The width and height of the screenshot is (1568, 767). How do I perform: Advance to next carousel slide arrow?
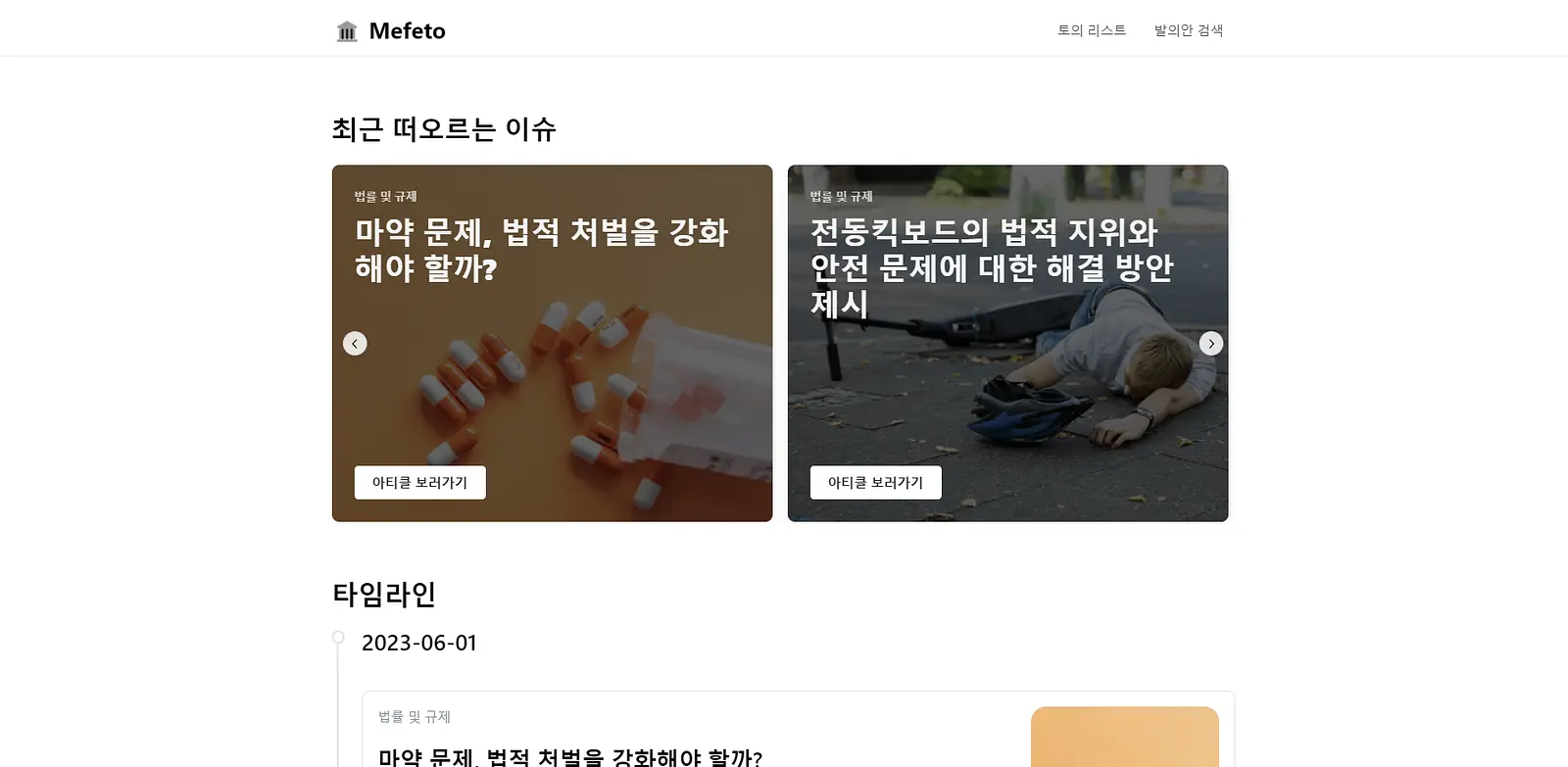tap(1211, 344)
